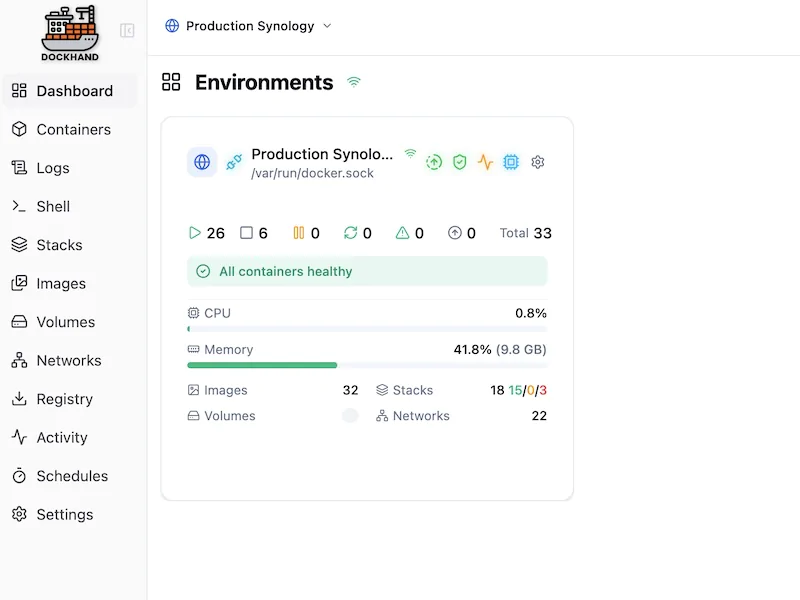The height and width of the screenshot is (600, 800).
Task: Open the Logs section
Action: pos(70,168)
